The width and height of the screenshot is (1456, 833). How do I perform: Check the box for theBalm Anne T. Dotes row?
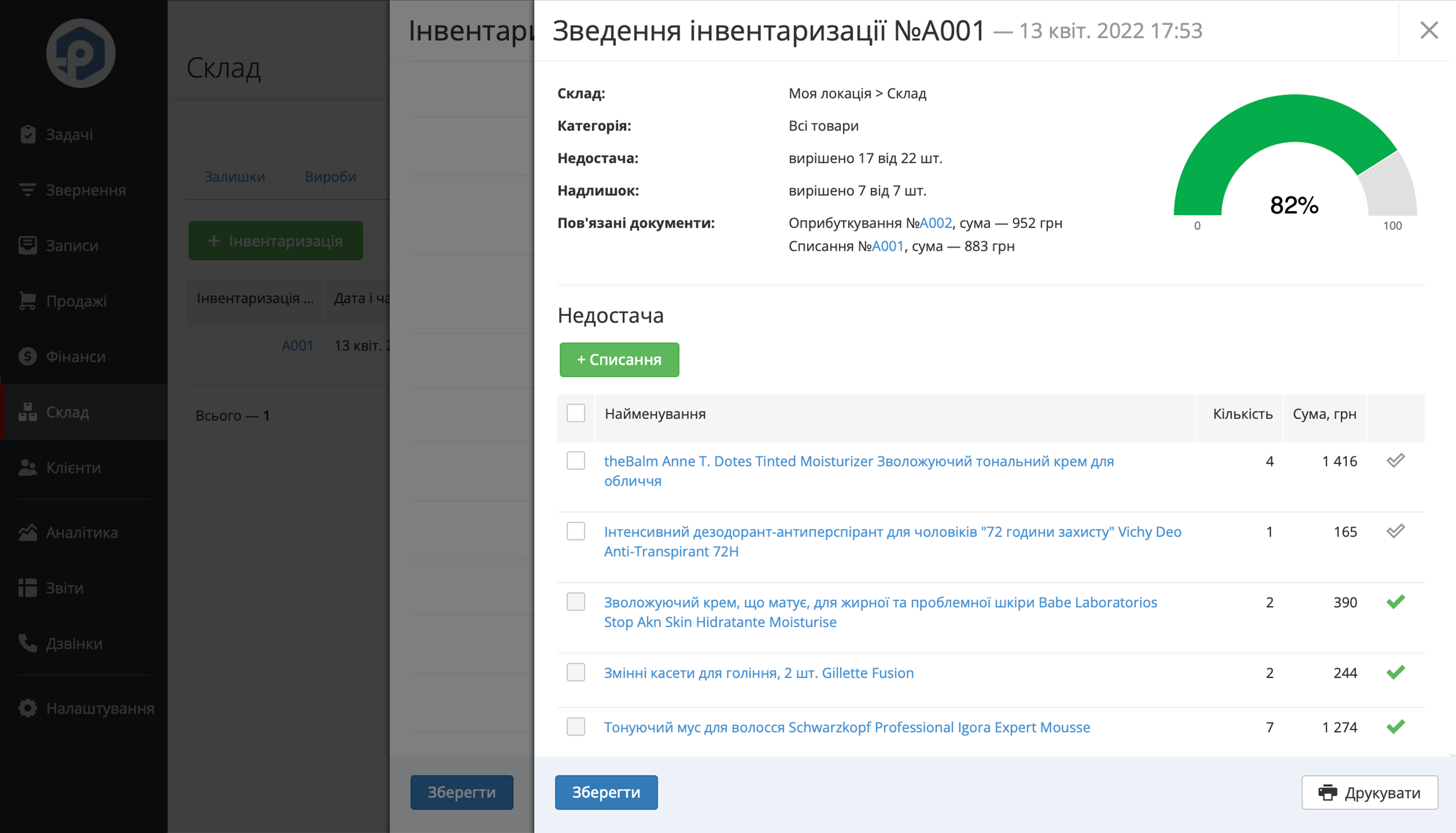pos(576,460)
